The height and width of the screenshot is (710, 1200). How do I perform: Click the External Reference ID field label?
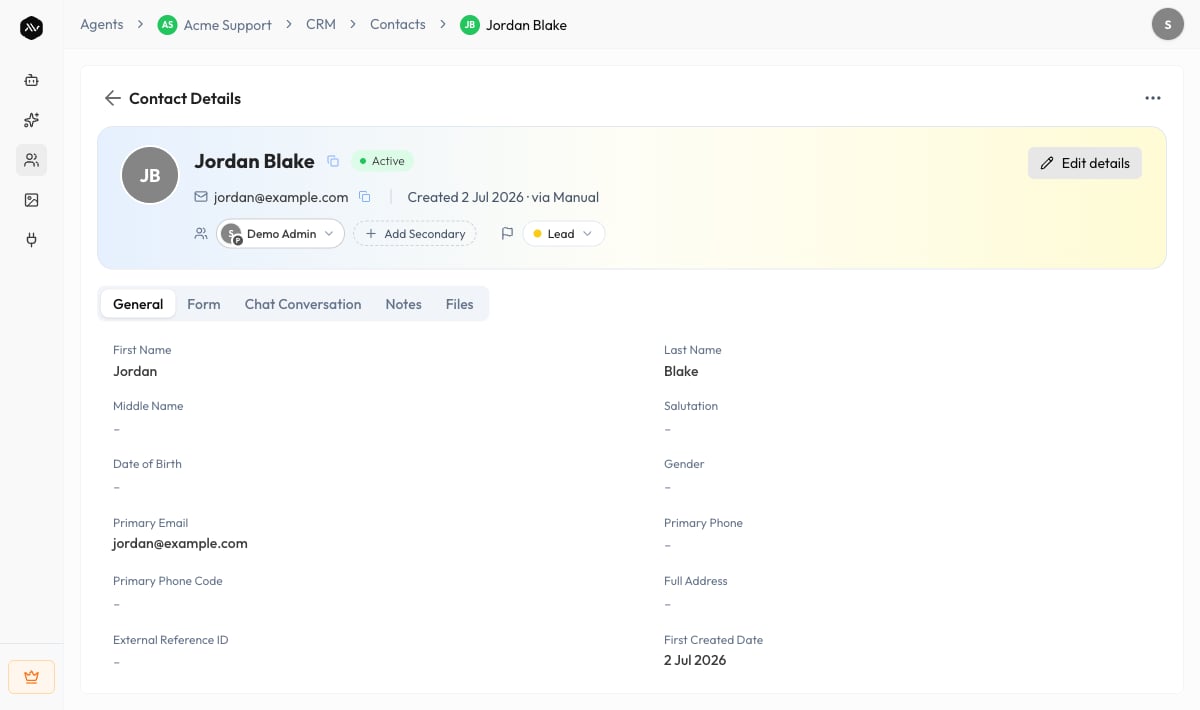[171, 640]
